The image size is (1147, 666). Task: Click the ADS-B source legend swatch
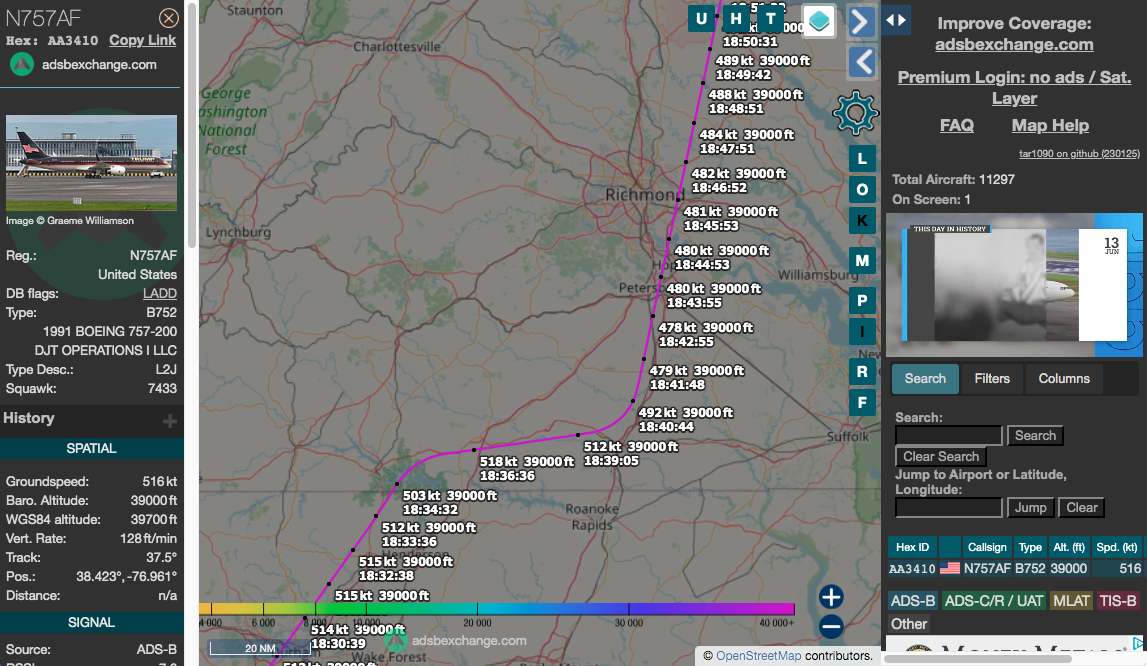click(913, 601)
